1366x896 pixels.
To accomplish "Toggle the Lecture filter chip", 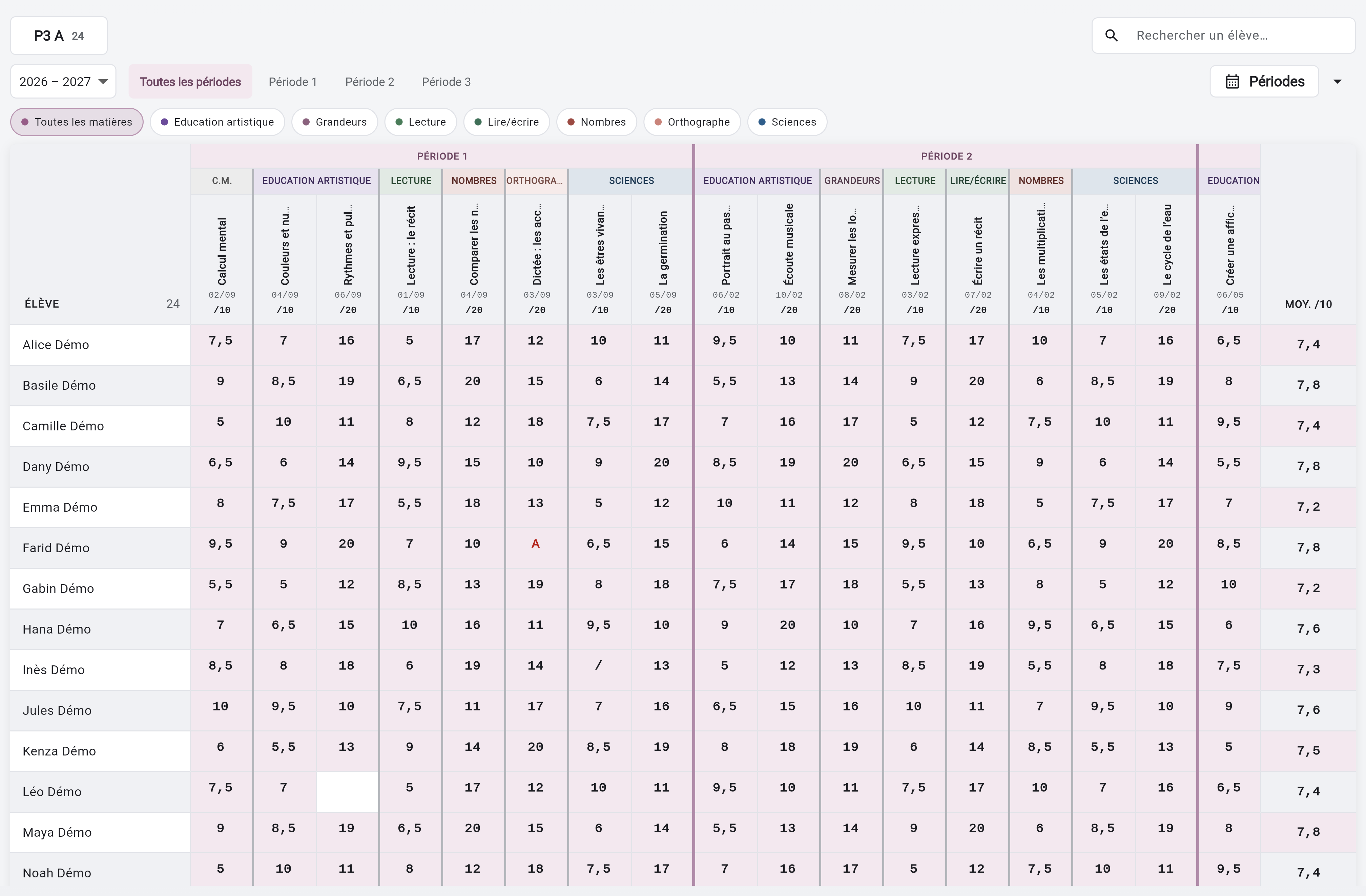I will point(421,122).
